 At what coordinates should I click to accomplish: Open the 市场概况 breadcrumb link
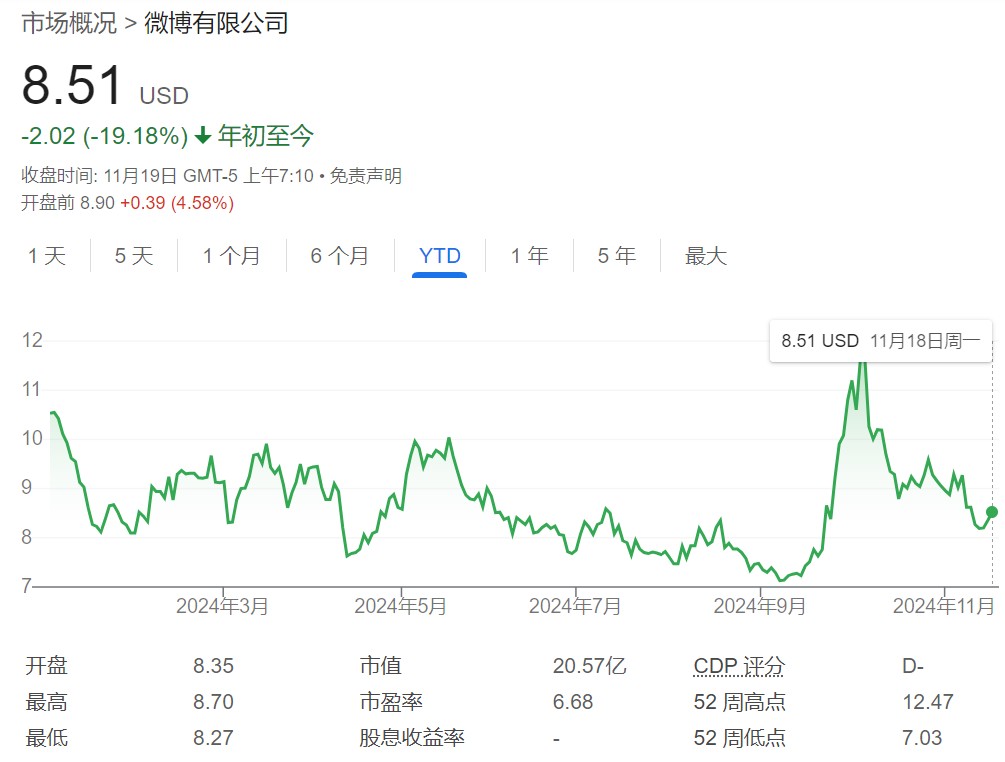(69, 23)
